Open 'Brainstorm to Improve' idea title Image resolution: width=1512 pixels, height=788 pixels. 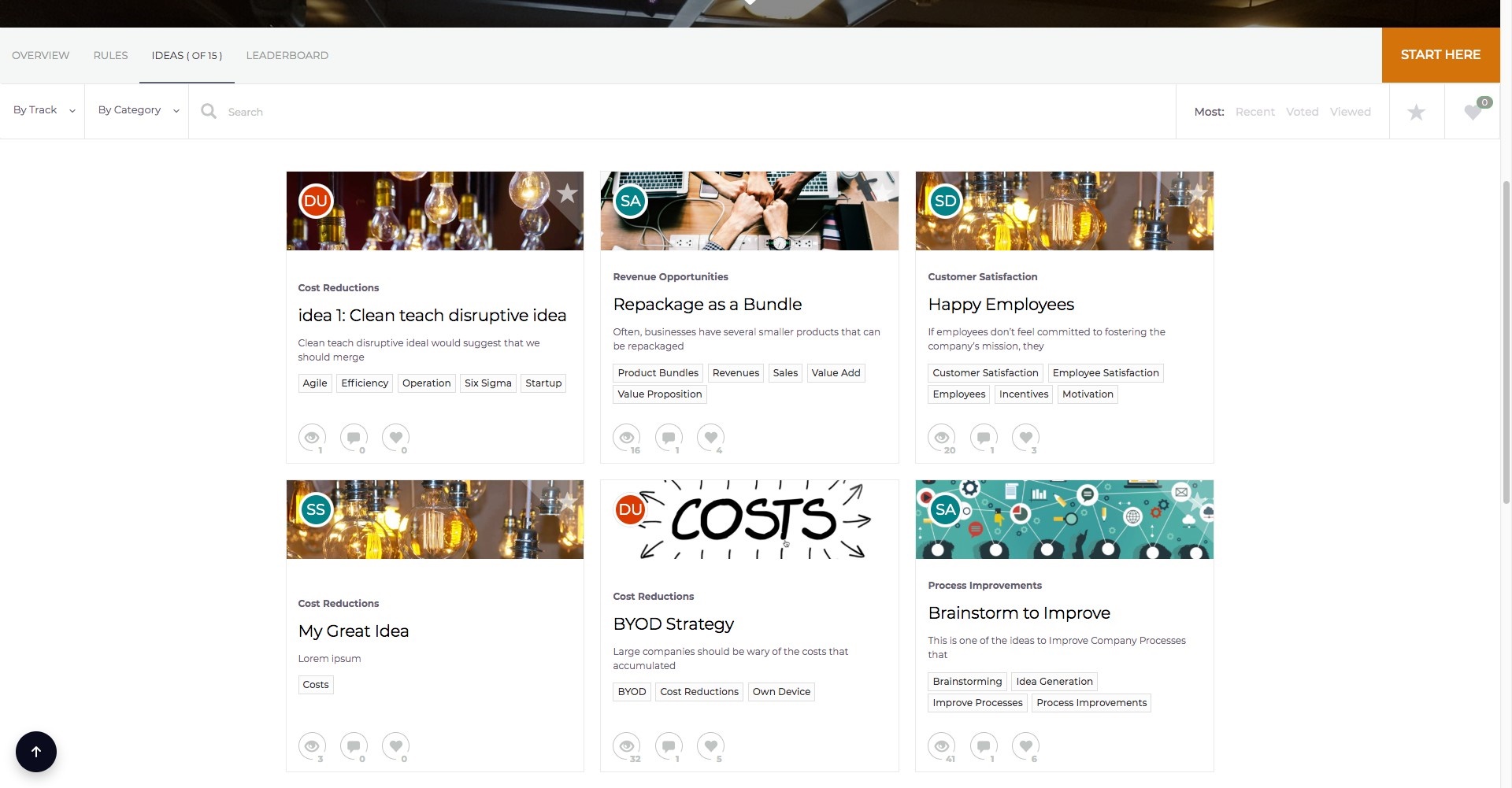tap(1019, 613)
